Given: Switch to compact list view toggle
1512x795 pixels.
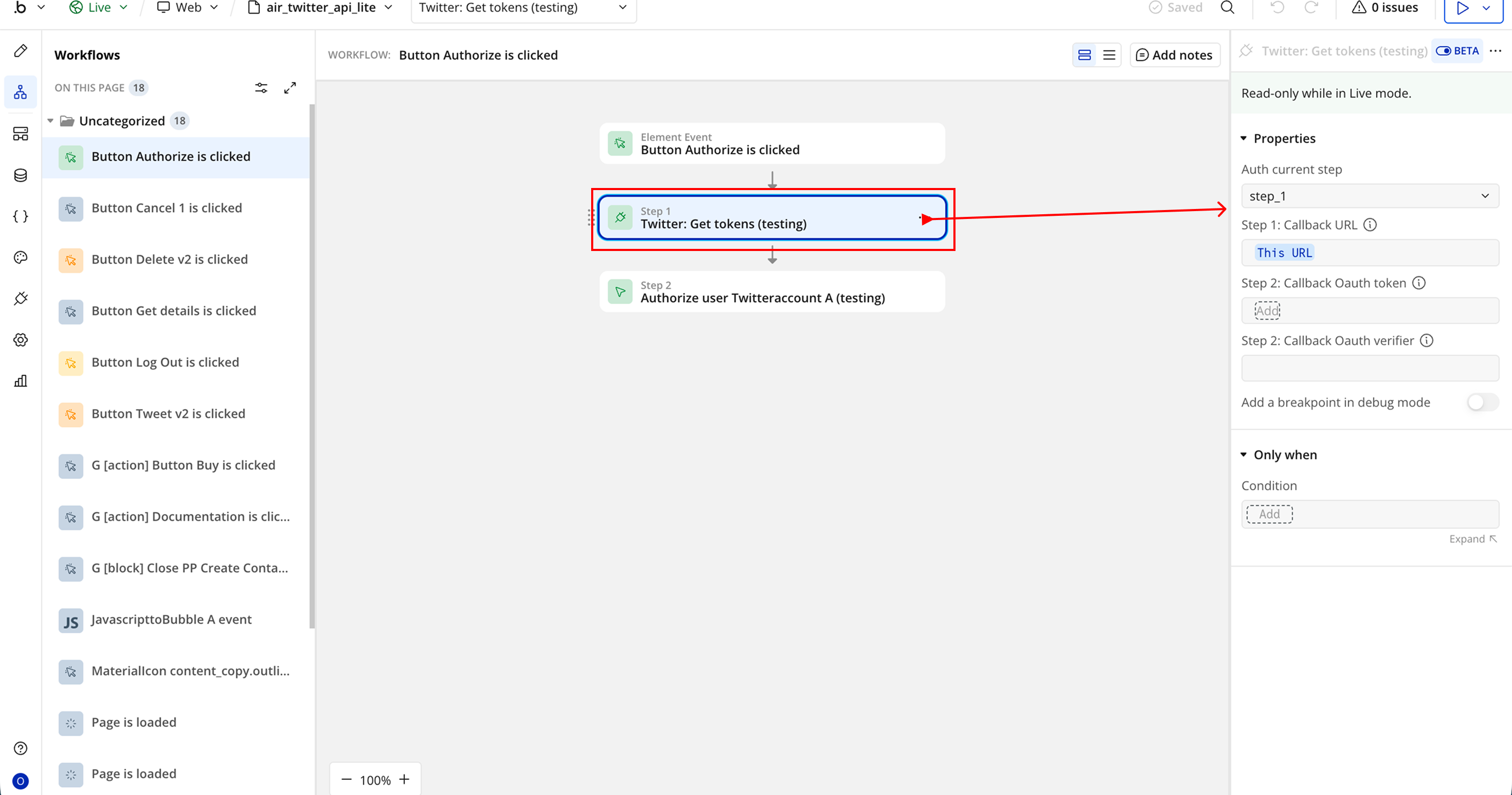Looking at the screenshot, I should coord(1109,55).
